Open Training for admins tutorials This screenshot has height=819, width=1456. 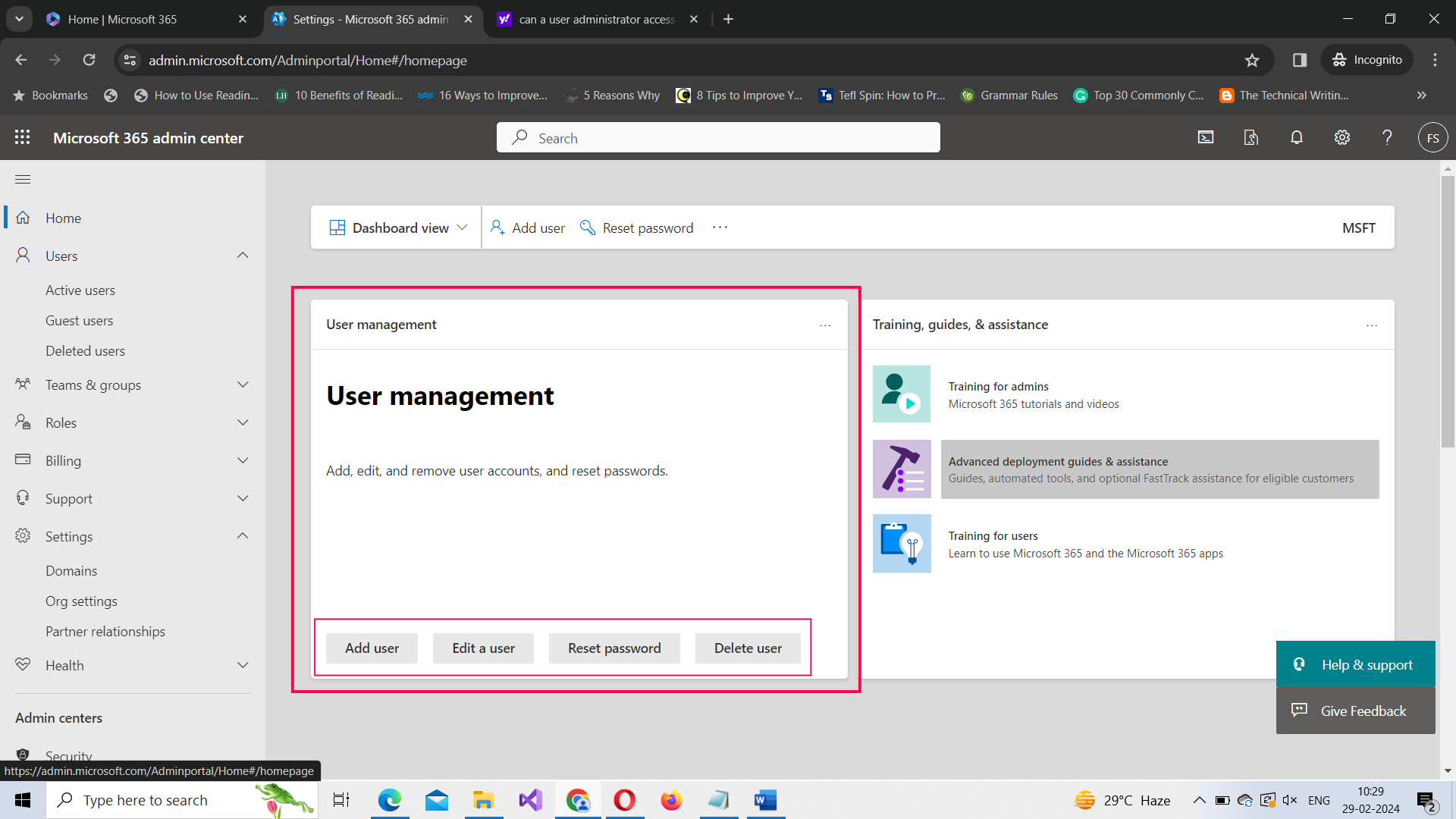[998, 386]
